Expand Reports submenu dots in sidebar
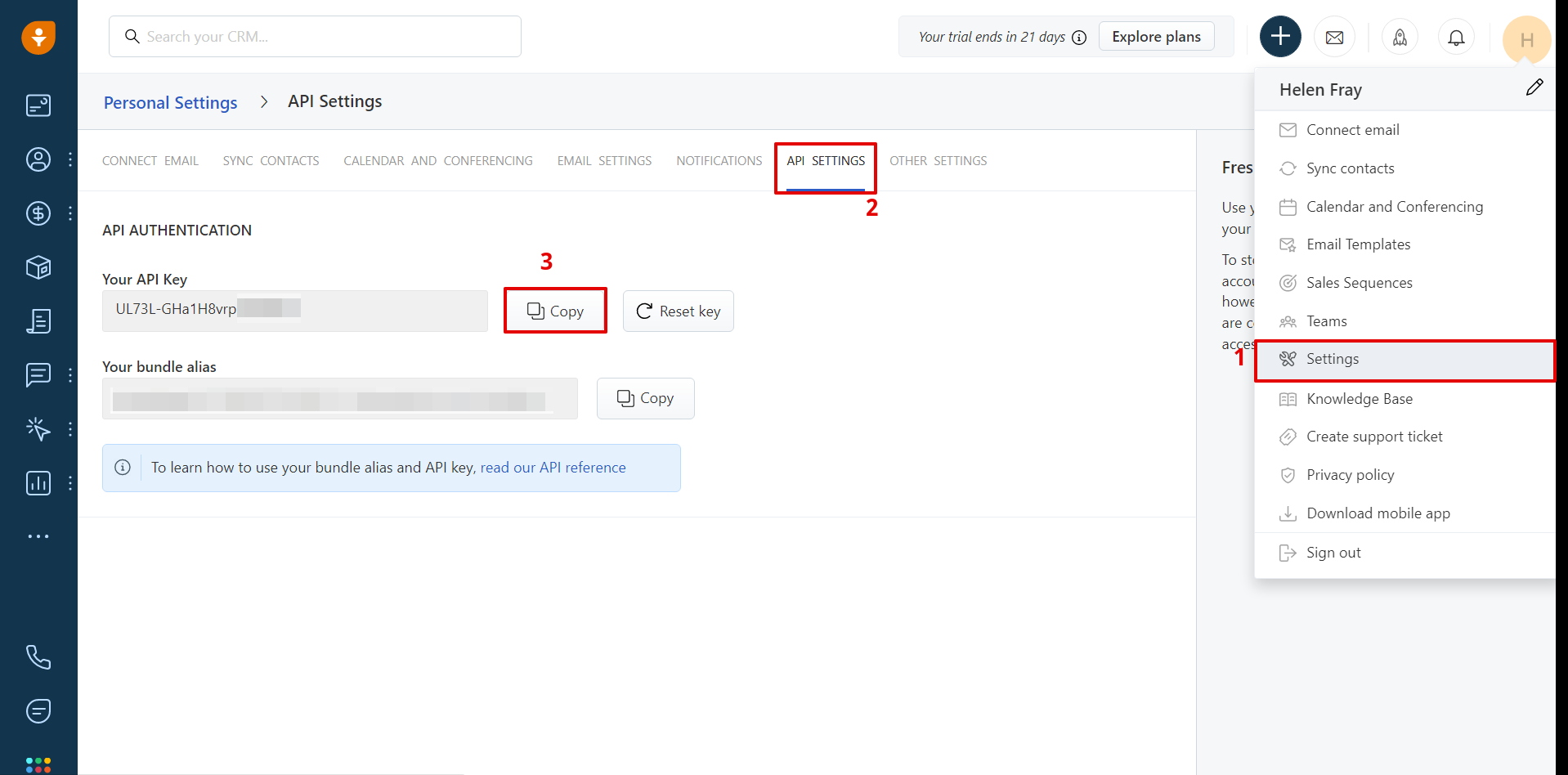Viewport: 1568px width, 775px height. pos(70,483)
